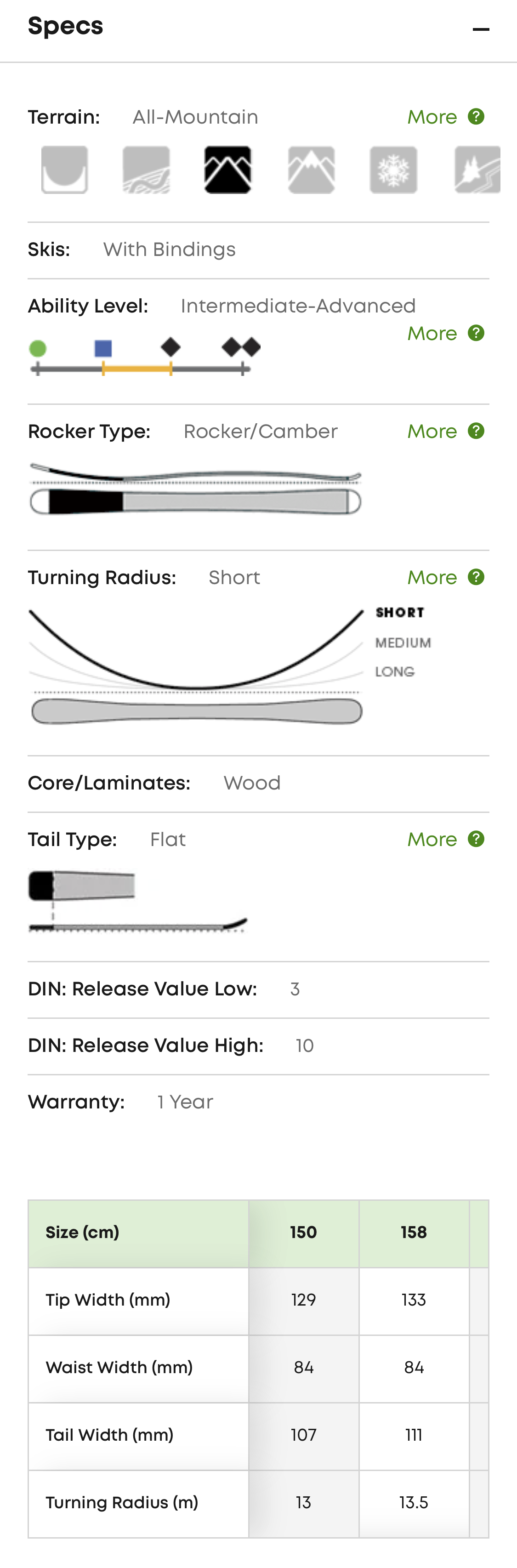Click the backcountry touring terrain icon
Image resolution: width=517 pixels, height=1568 pixels.
click(x=477, y=170)
